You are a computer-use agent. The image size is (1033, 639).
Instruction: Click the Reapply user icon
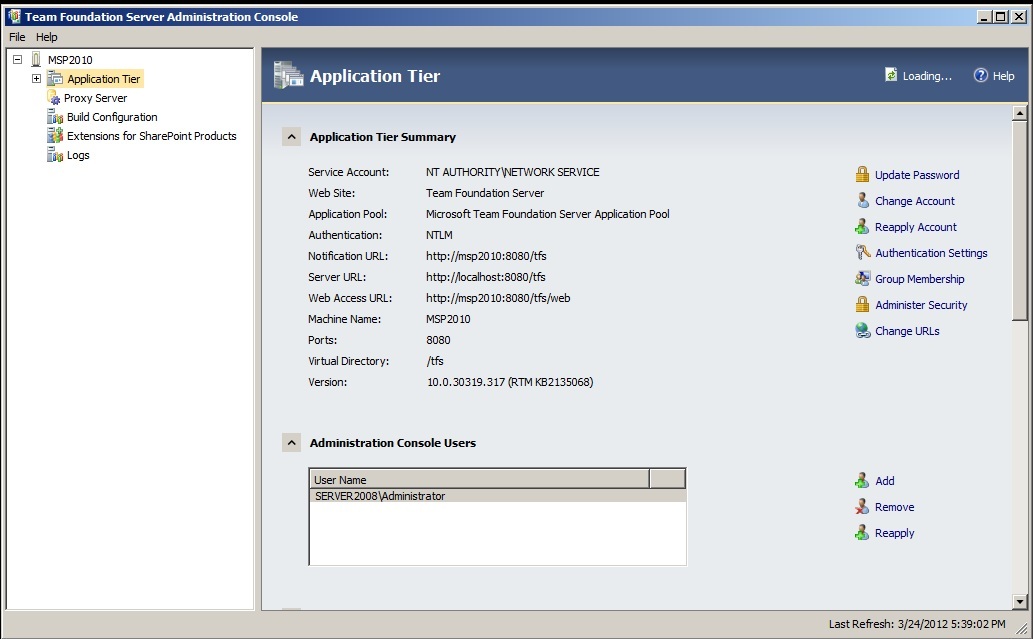pos(862,532)
